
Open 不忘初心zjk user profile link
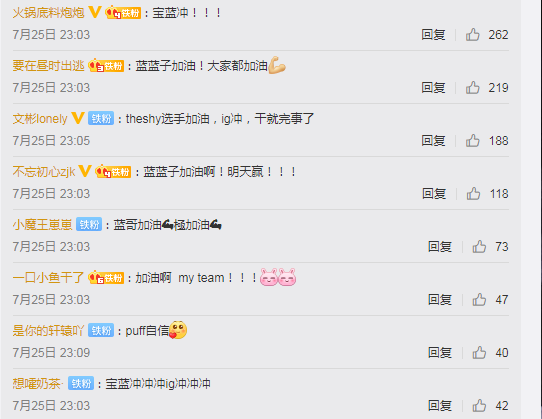pos(44,171)
